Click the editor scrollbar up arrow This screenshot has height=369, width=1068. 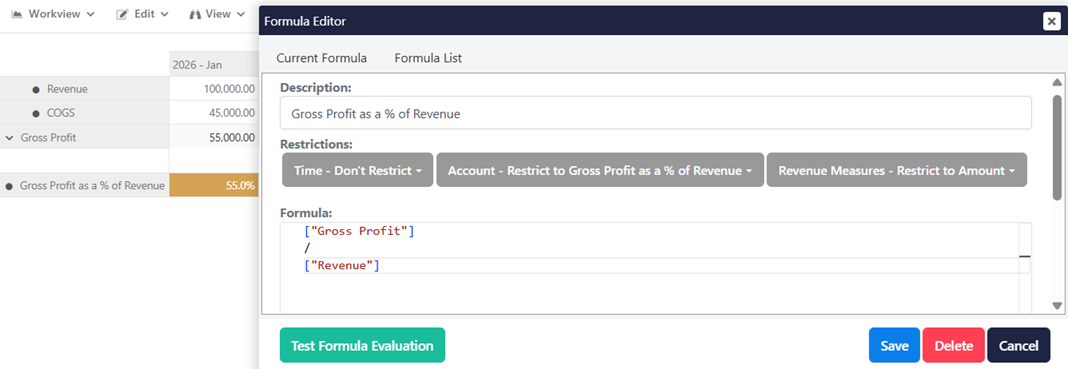click(x=1057, y=82)
